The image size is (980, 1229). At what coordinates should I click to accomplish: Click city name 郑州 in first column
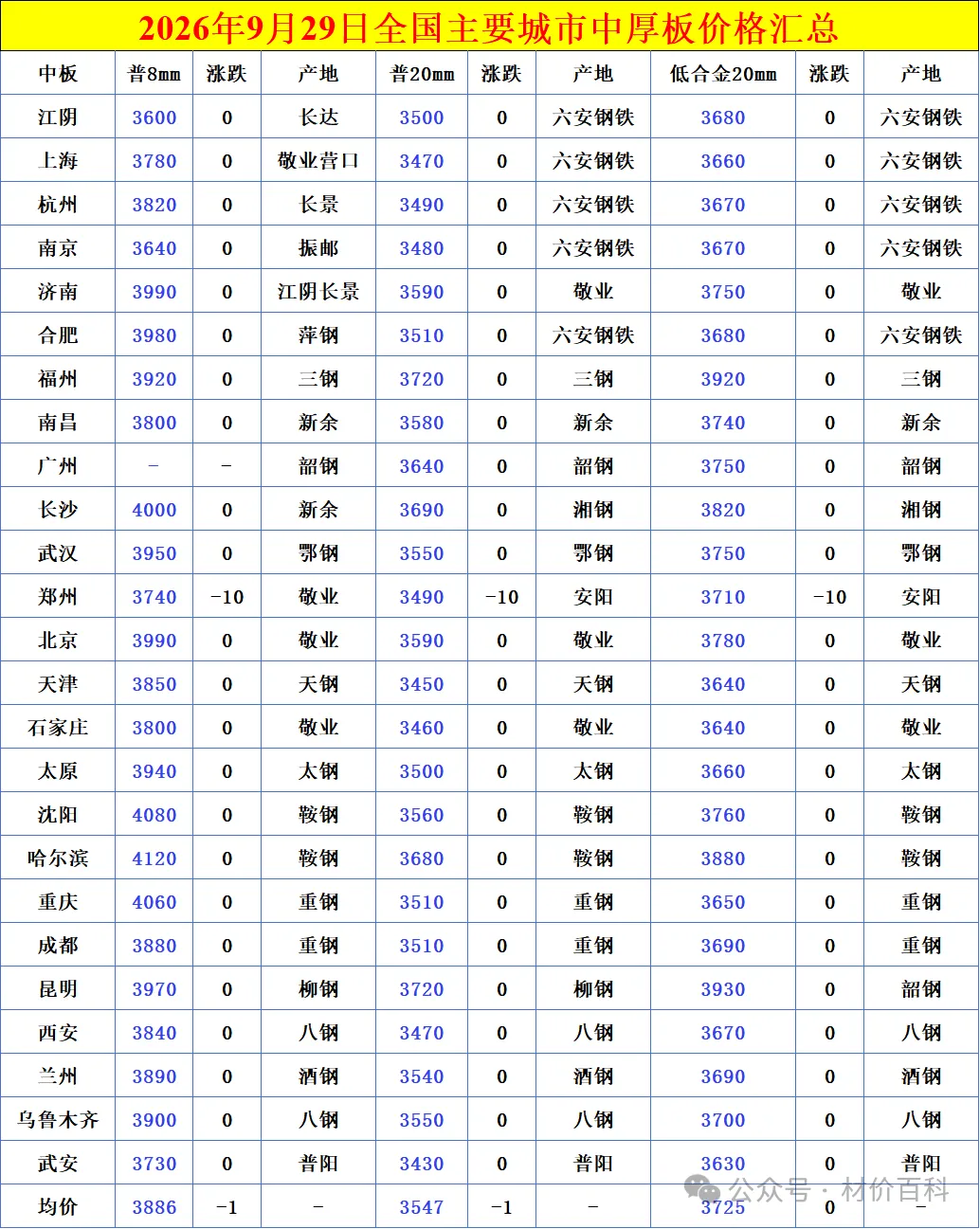pyautogui.click(x=58, y=597)
